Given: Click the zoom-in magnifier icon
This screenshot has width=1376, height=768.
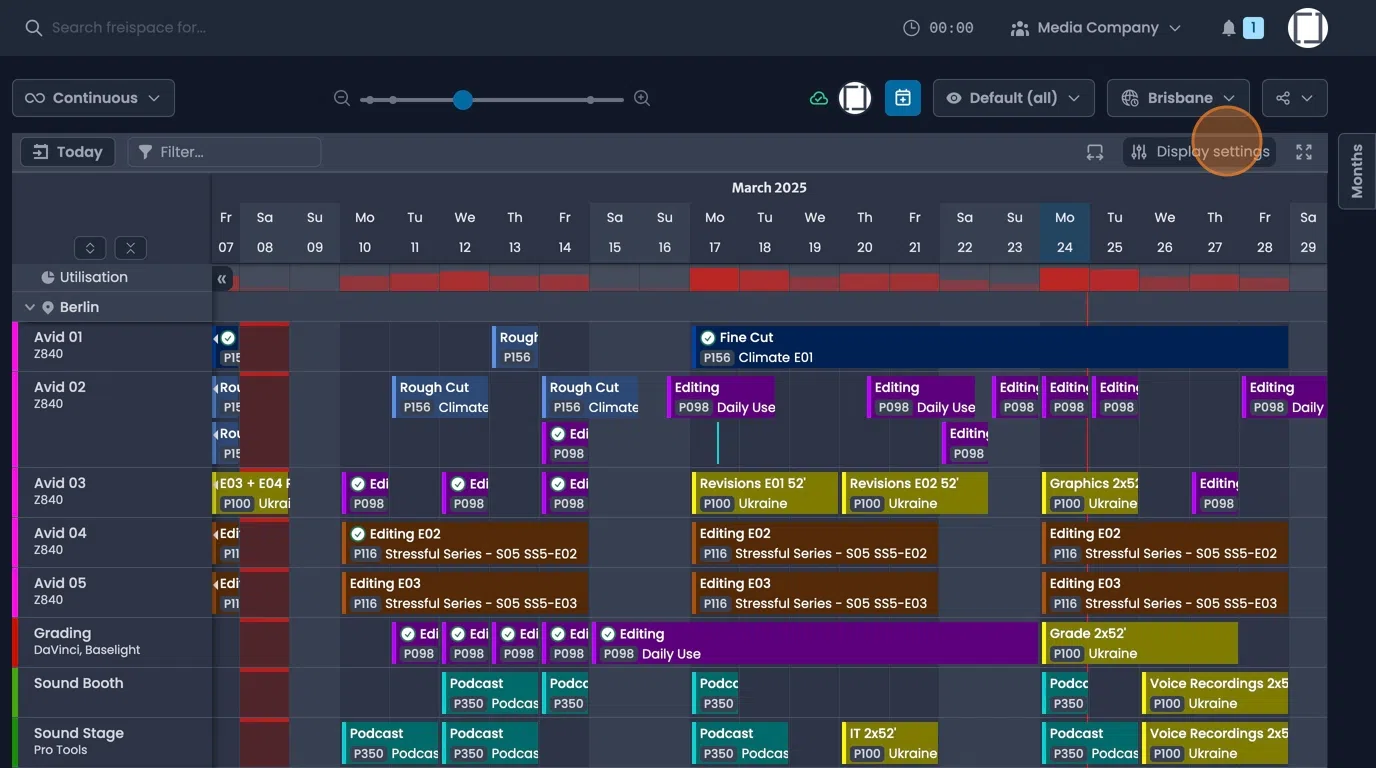Looking at the screenshot, I should coord(641,98).
